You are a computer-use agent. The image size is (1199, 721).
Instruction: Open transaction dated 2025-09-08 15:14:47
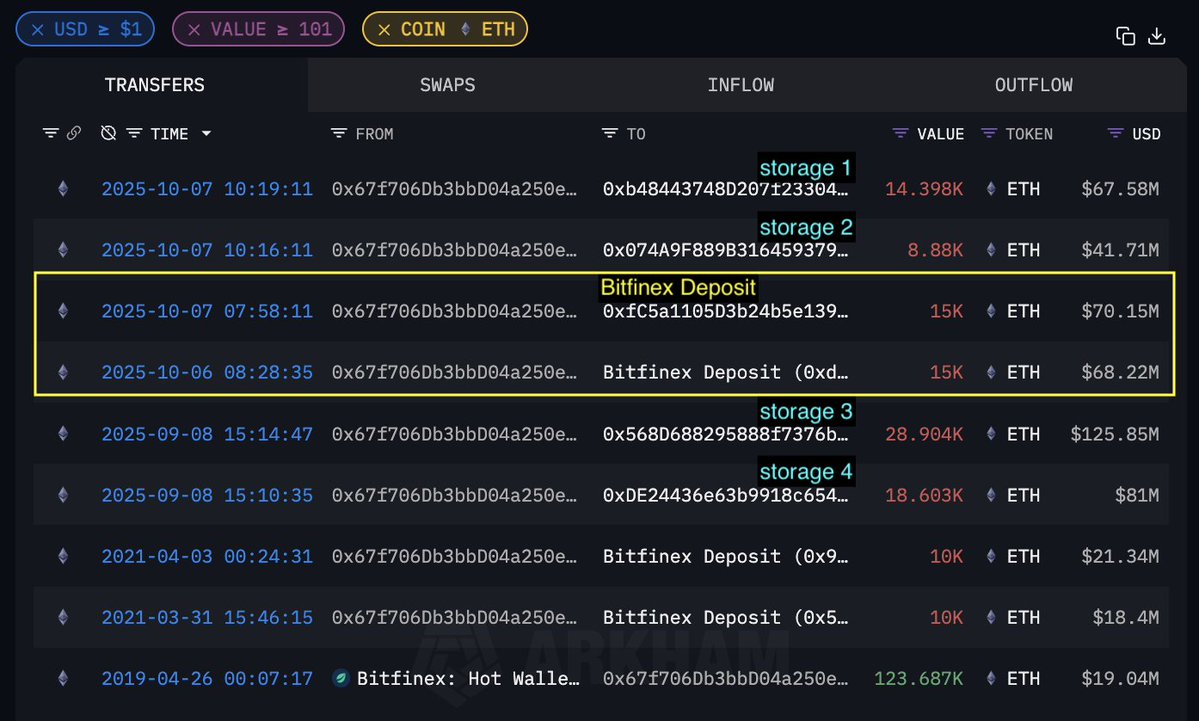click(207, 434)
